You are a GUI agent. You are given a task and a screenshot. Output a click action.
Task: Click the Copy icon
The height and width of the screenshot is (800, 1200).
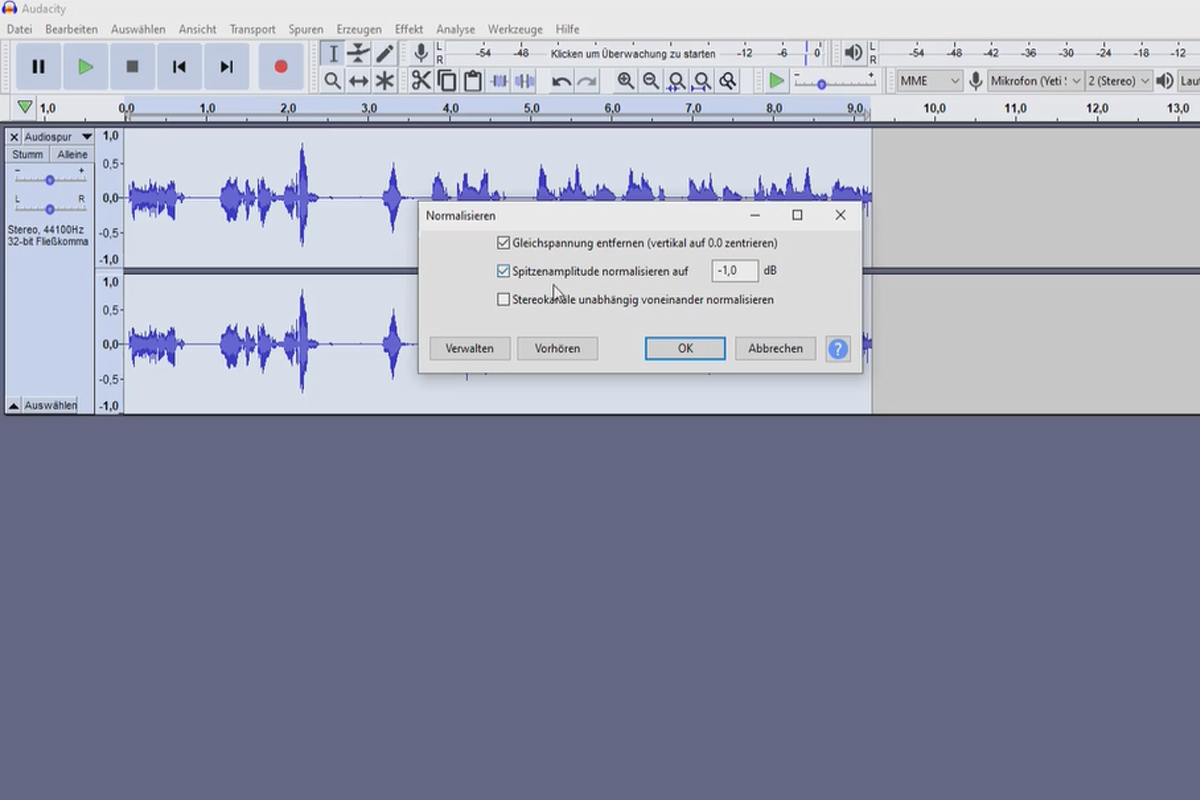447,81
